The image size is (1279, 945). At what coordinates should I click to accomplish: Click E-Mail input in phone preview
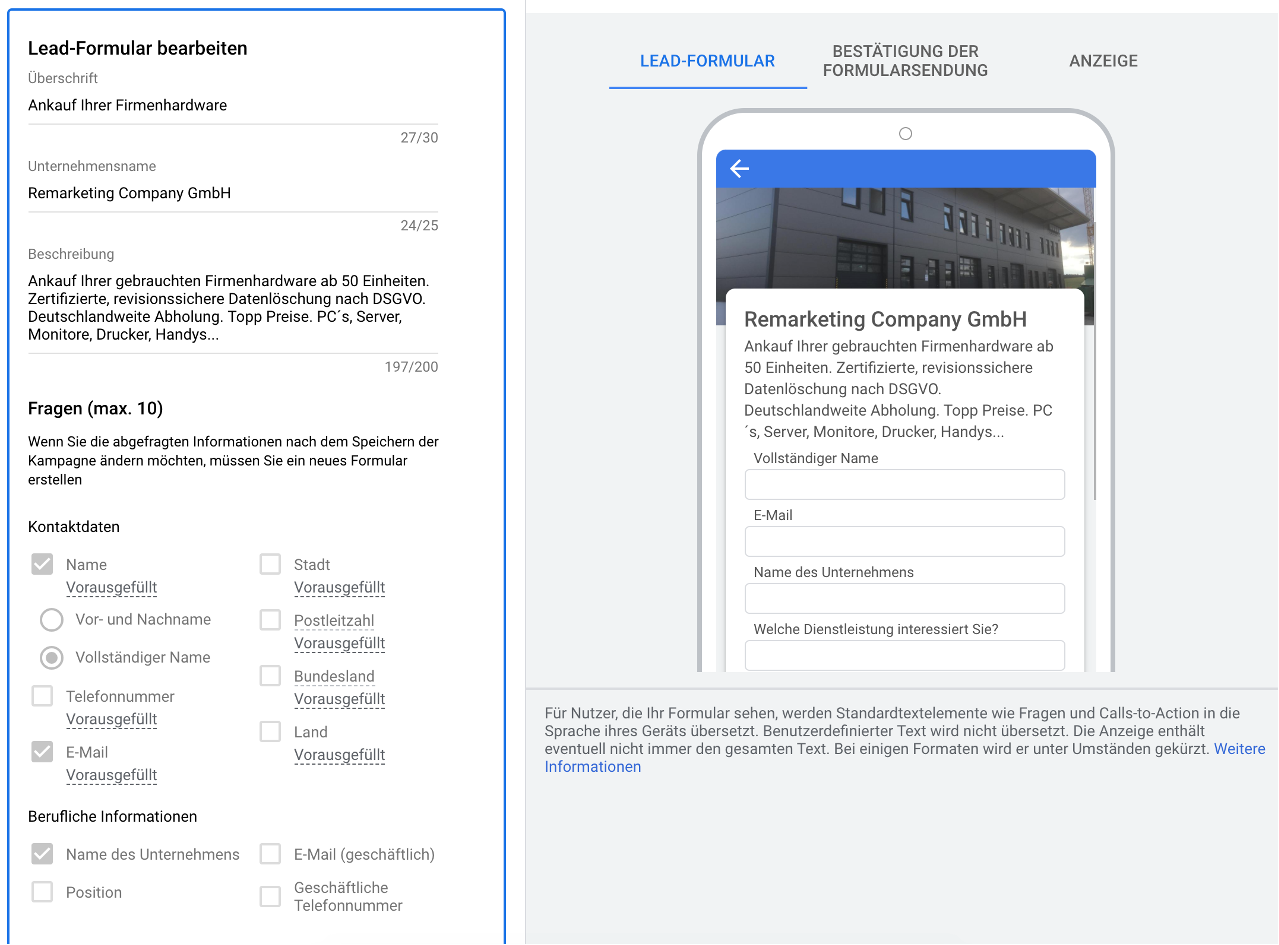coord(905,542)
